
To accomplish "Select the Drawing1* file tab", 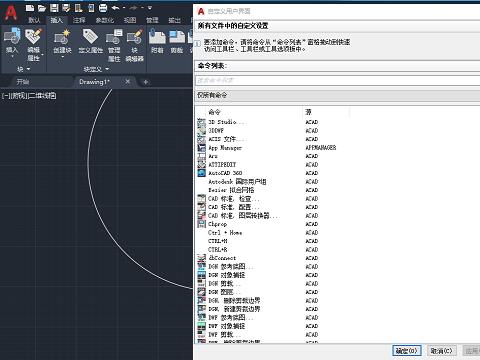I will pyautogui.click(x=94, y=82).
